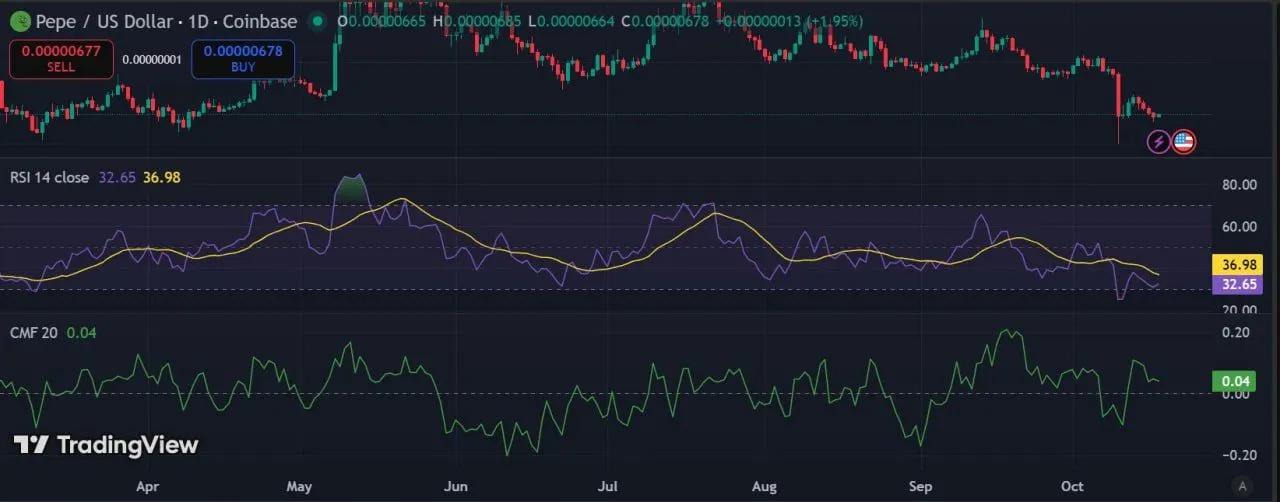The image size is (1280, 502).
Task: Click the US flag economic event icon
Action: click(1184, 142)
